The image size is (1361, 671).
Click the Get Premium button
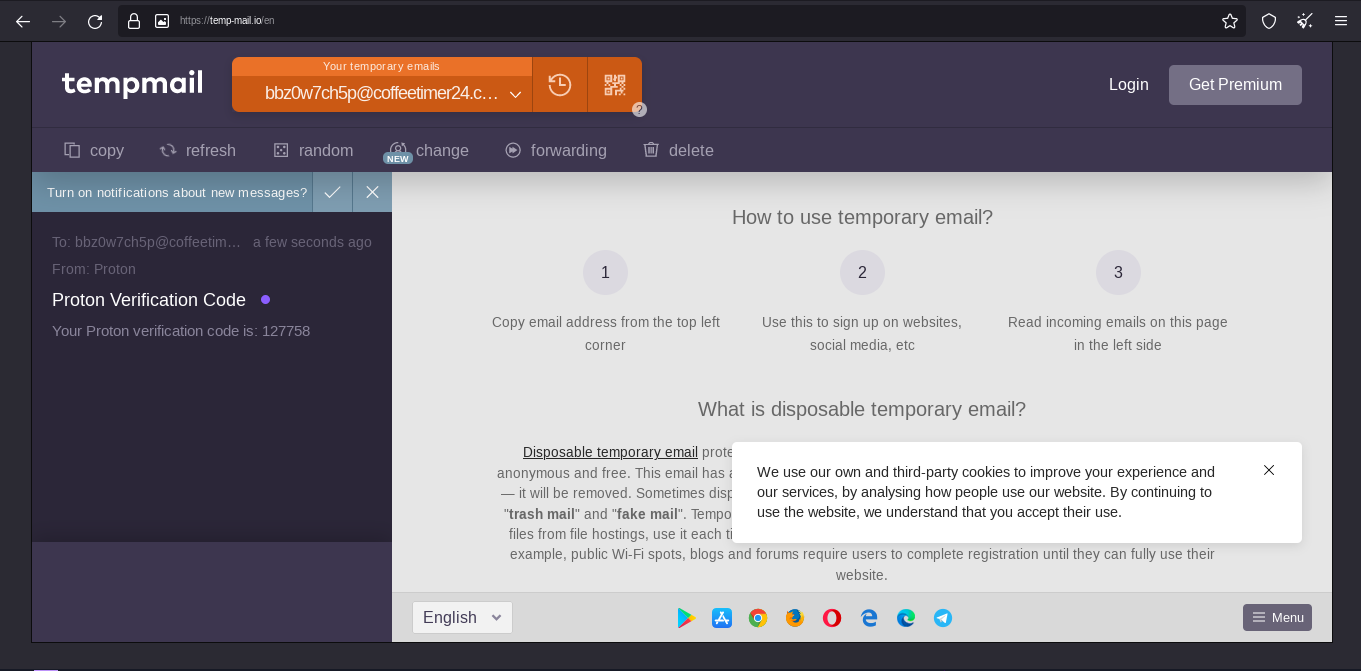(x=1235, y=85)
